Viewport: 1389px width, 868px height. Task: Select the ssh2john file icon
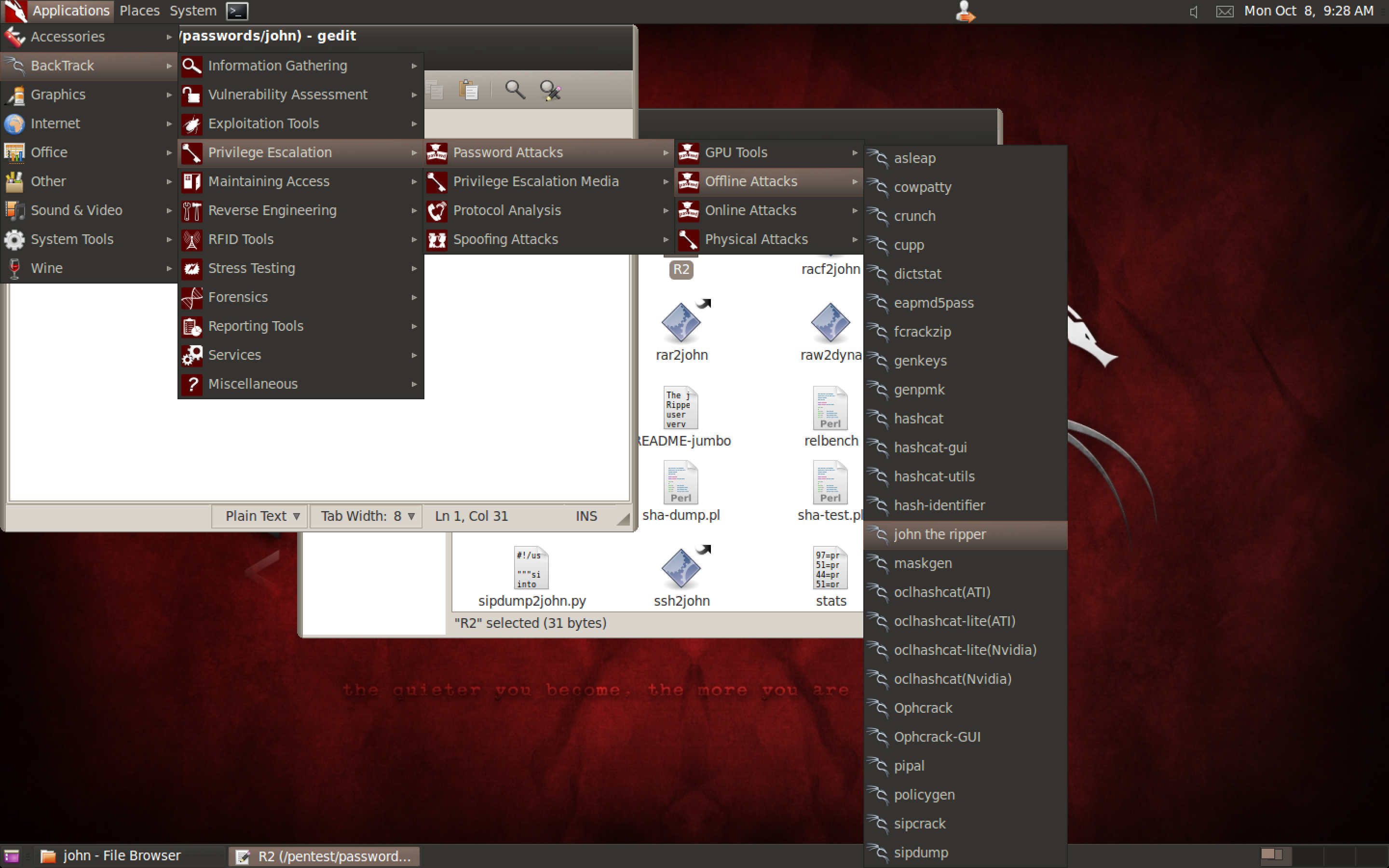tap(681, 569)
